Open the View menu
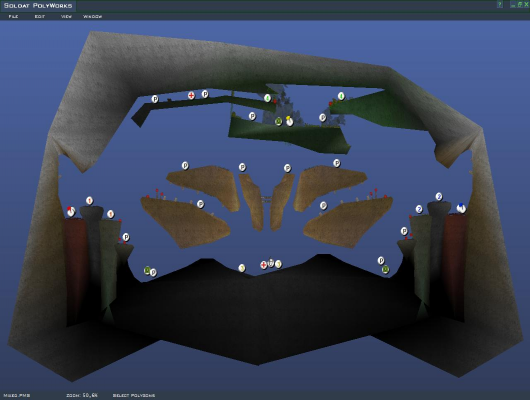 pyautogui.click(x=66, y=16)
